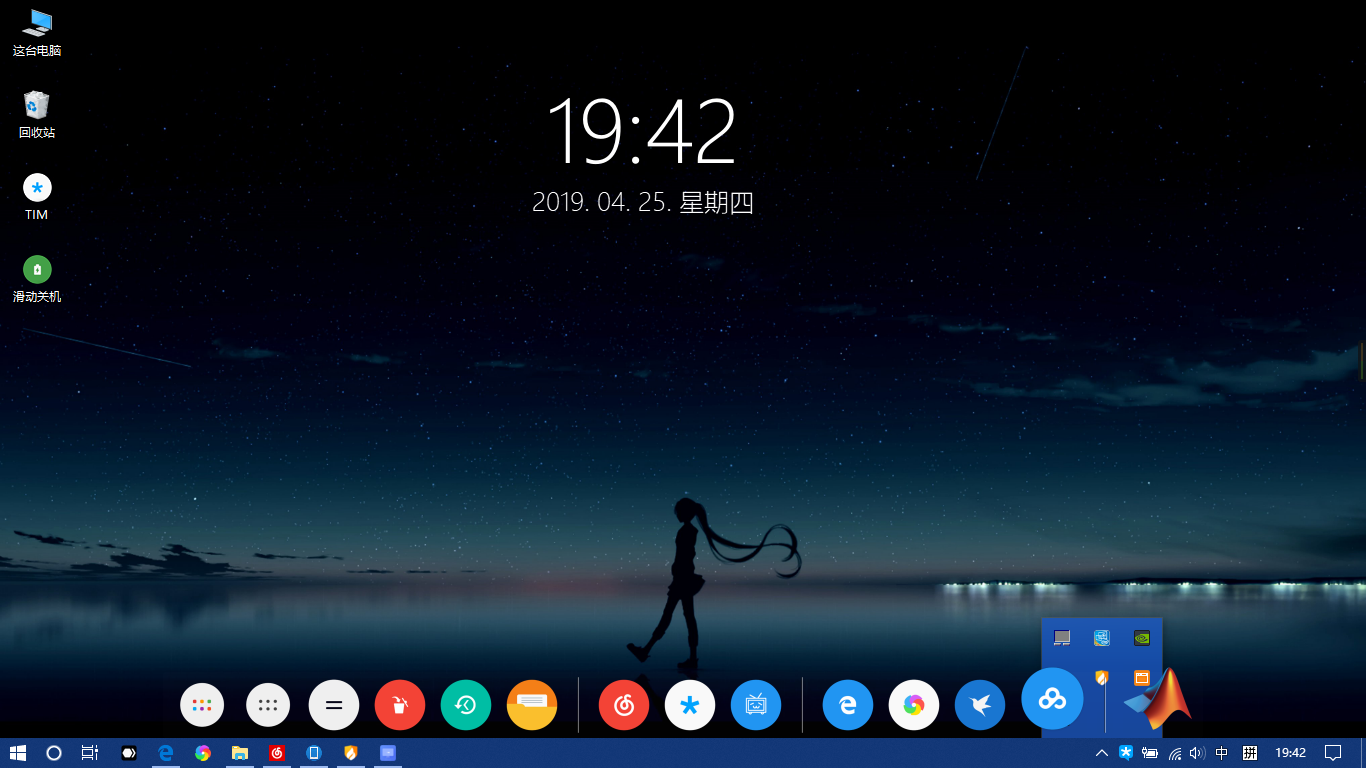Launch TIM from the dock
This screenshot has height=768, width=1366.
(690, 705)
